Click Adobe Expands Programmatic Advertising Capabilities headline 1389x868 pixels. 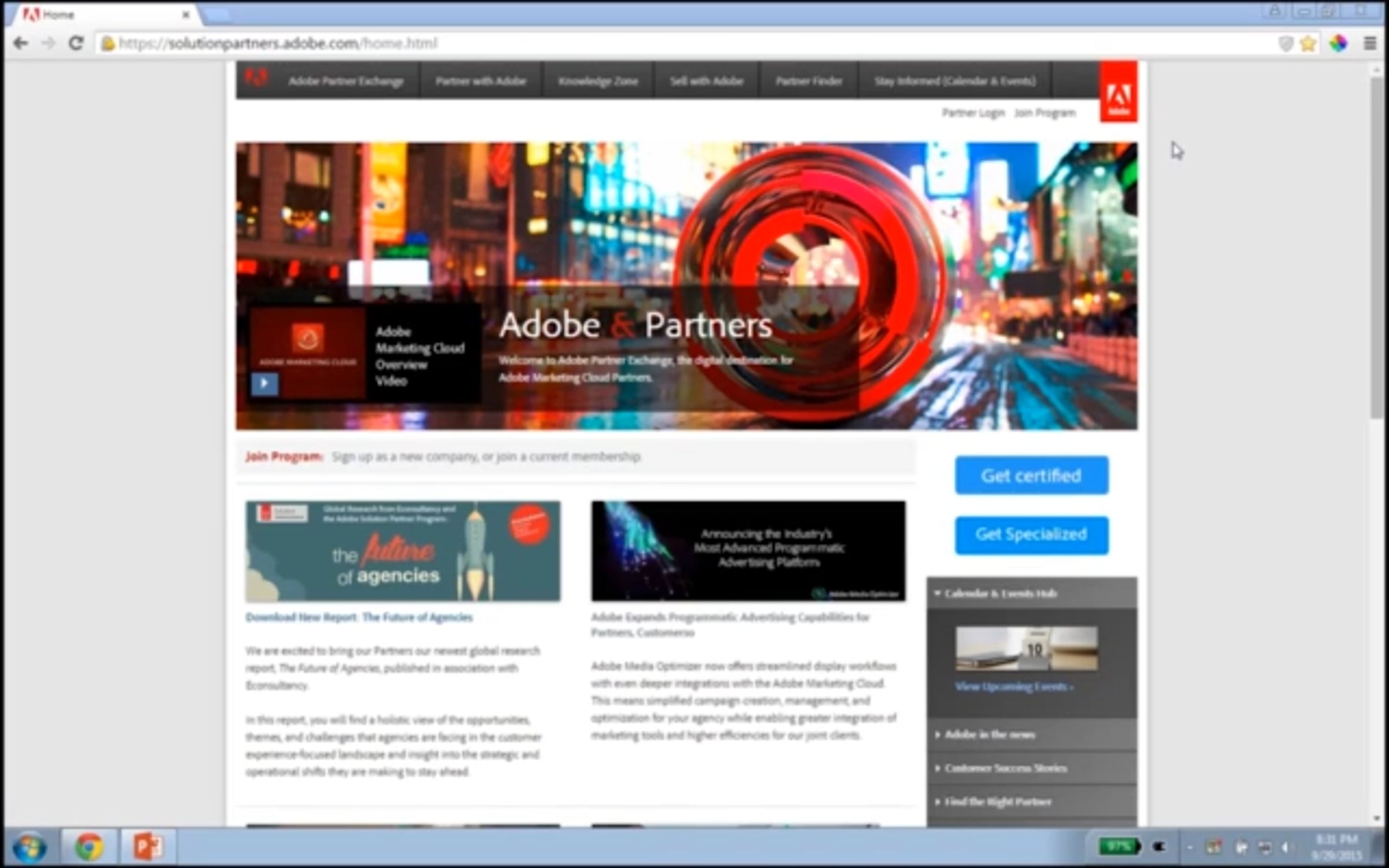pyautogui.click(x=730, y=625)
